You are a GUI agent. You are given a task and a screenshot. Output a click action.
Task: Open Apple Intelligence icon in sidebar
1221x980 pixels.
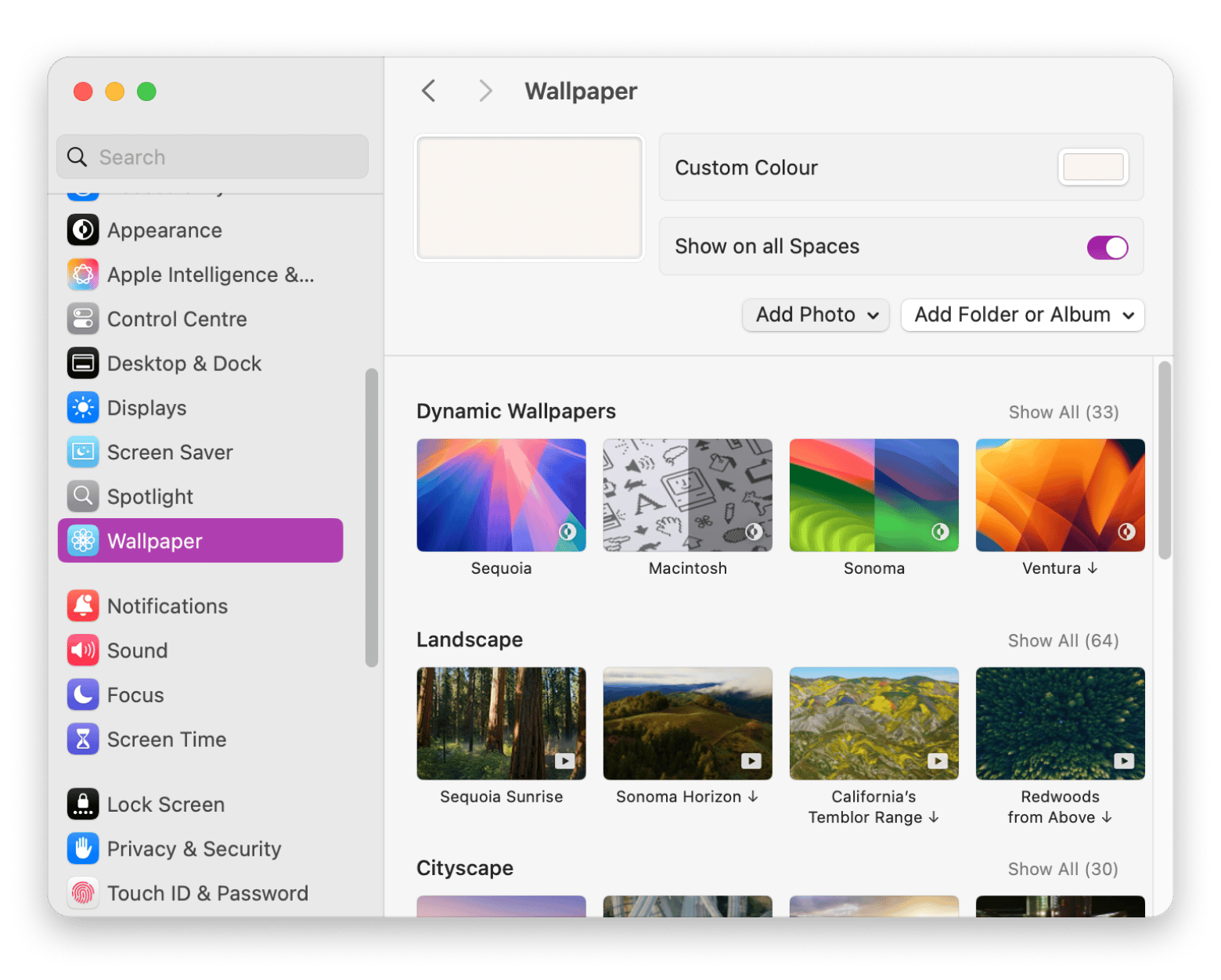83,275
